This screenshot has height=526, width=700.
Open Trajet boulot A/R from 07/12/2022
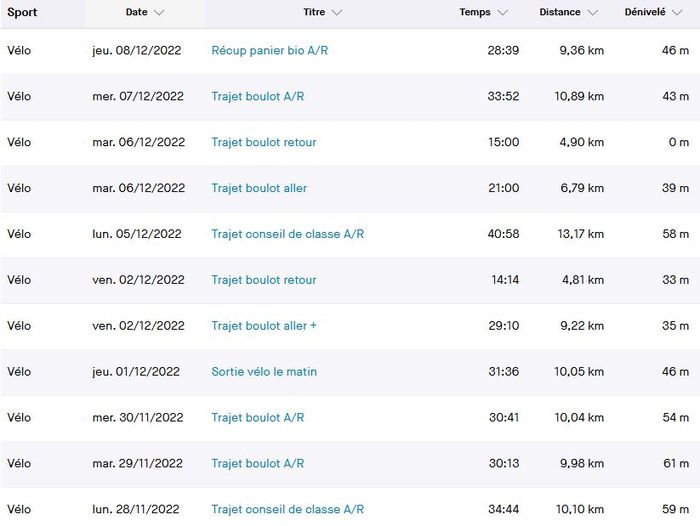[257, 96]
